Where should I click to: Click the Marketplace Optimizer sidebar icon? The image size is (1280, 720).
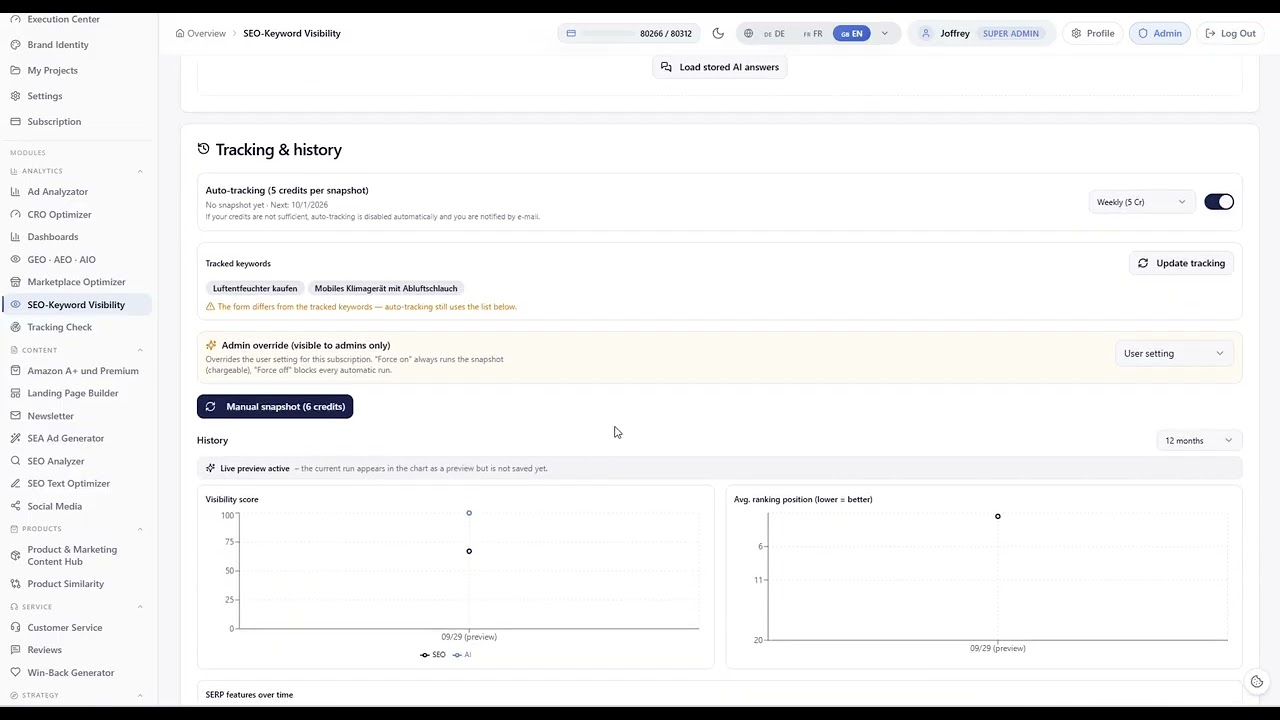coord(16,282)
